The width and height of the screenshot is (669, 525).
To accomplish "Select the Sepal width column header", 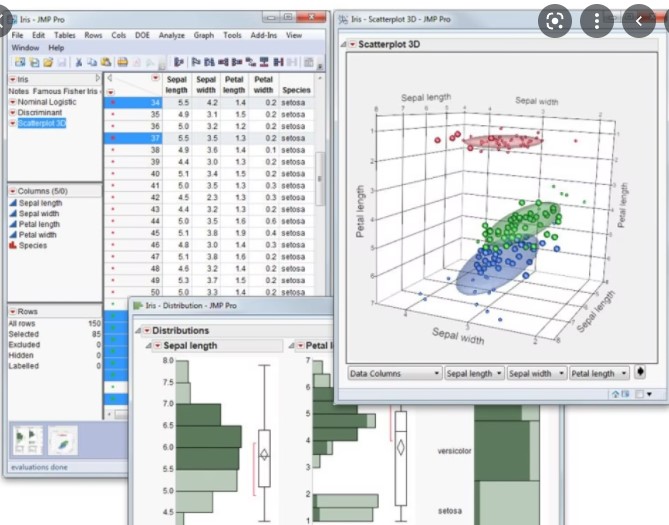I will pos(206,85).
